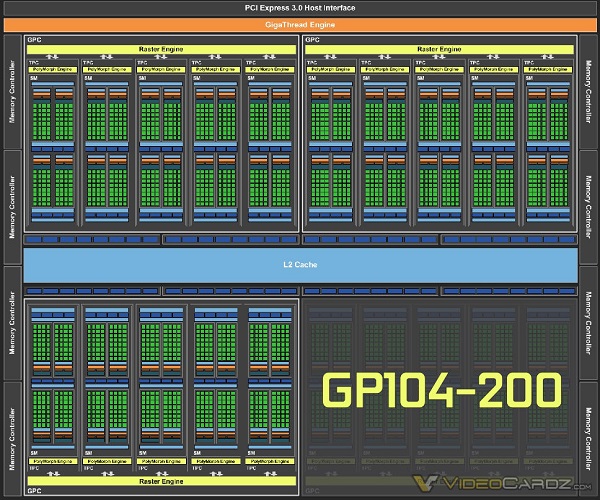Image resolution: width=600 pixels, height=500 pixels.
Task: Select the Raster Engine bar in top-right GPC
Action: [x=439, y=49]
